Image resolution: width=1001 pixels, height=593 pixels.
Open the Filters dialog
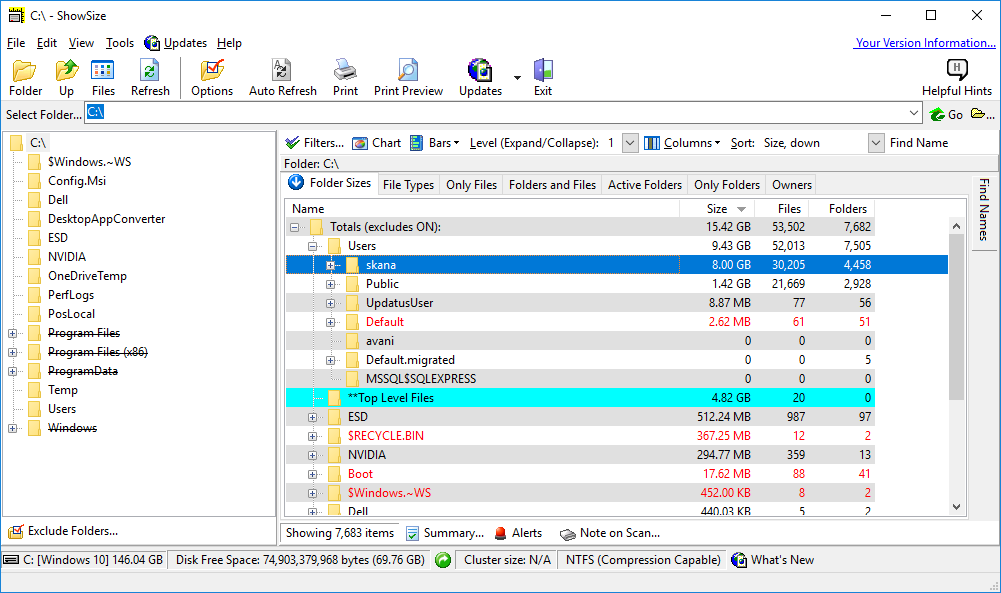click(x=315, y=143)
